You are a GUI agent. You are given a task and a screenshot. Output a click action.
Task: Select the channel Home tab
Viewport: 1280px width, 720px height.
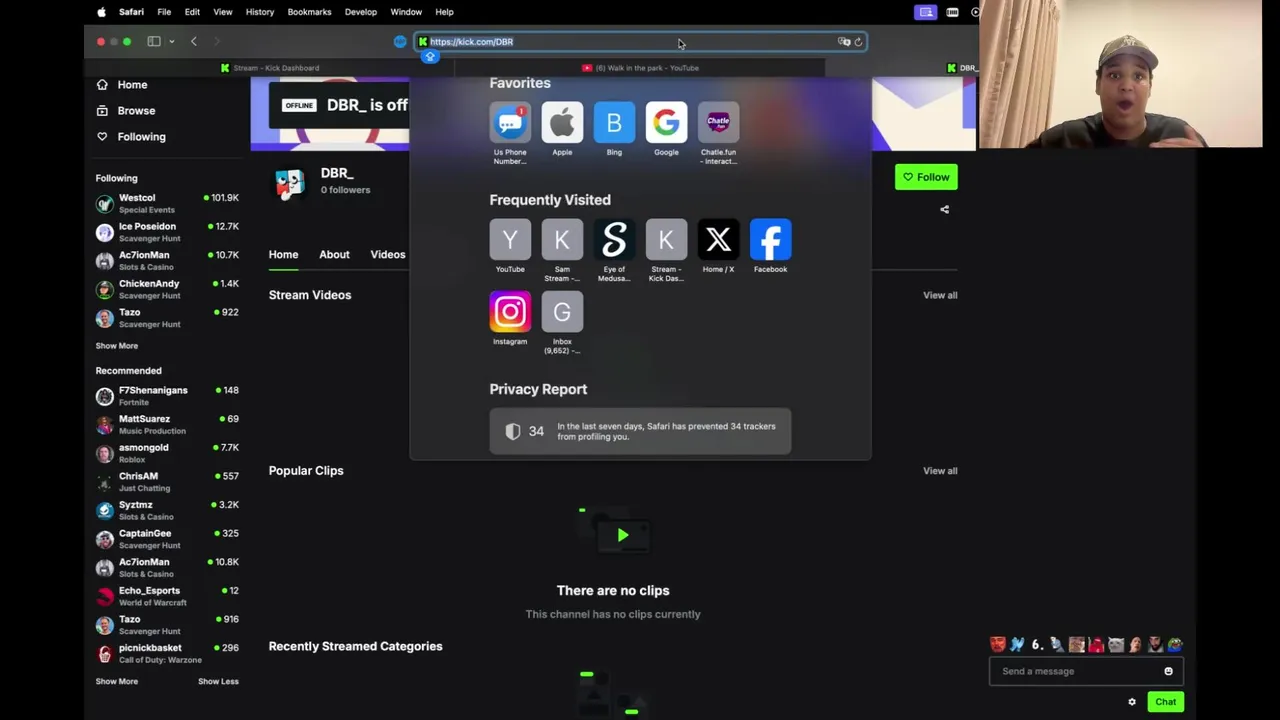283,255
